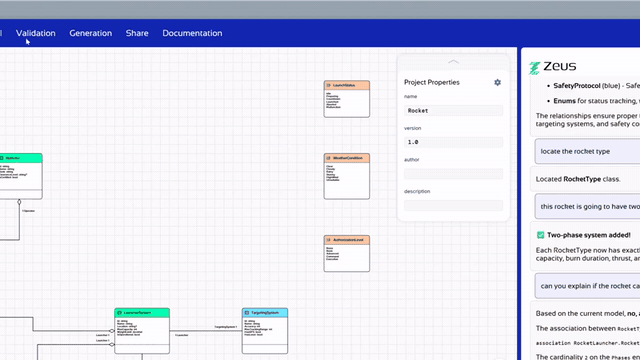Select the AuthorizationLevel enum box title

tap(348, 240)
